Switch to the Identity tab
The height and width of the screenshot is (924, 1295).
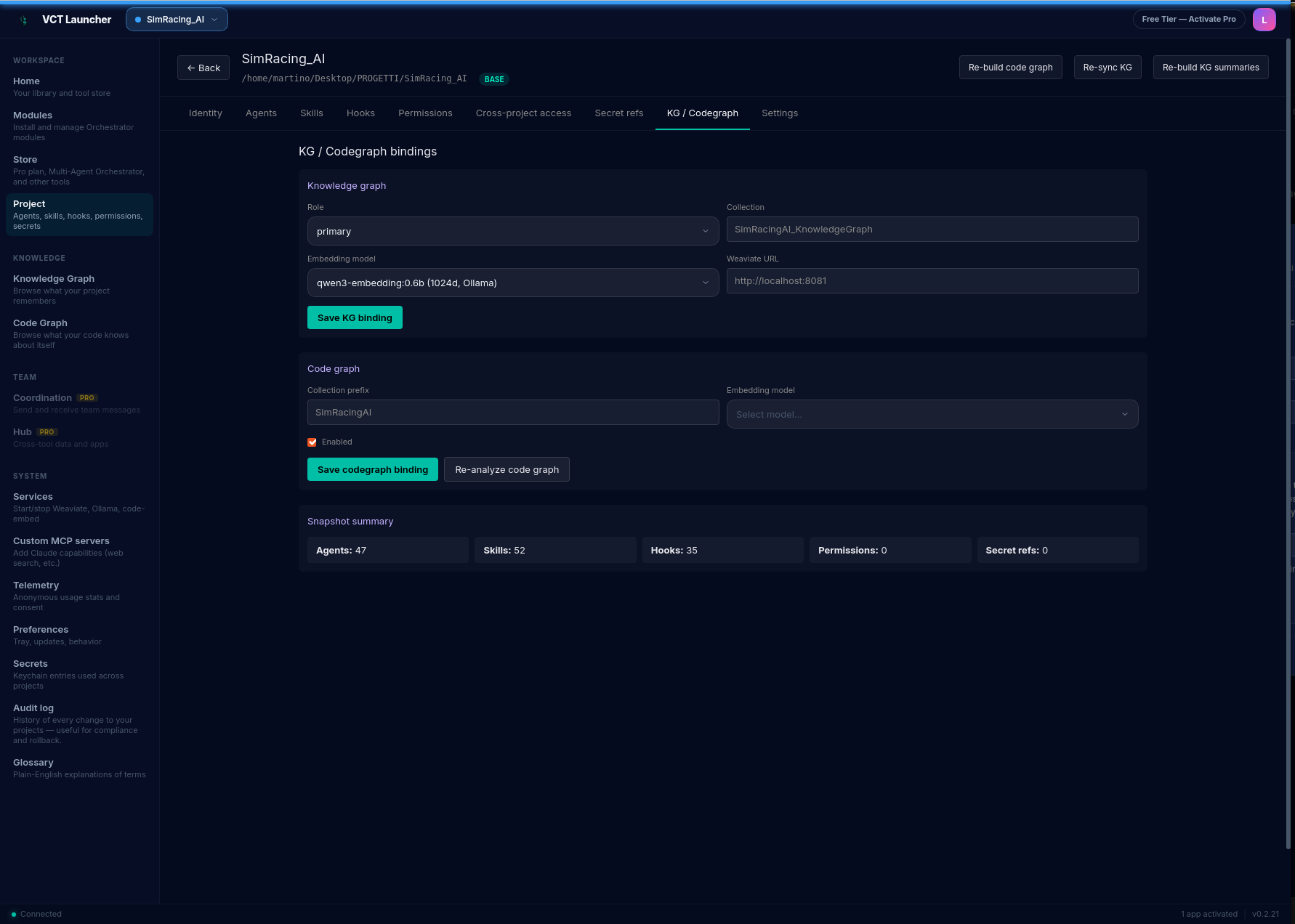(206, 113)
